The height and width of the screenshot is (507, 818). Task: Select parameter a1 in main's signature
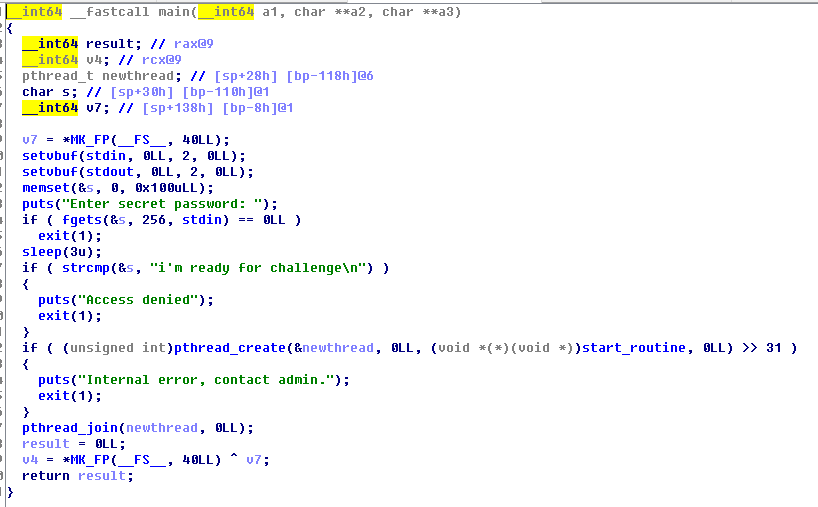270,11
